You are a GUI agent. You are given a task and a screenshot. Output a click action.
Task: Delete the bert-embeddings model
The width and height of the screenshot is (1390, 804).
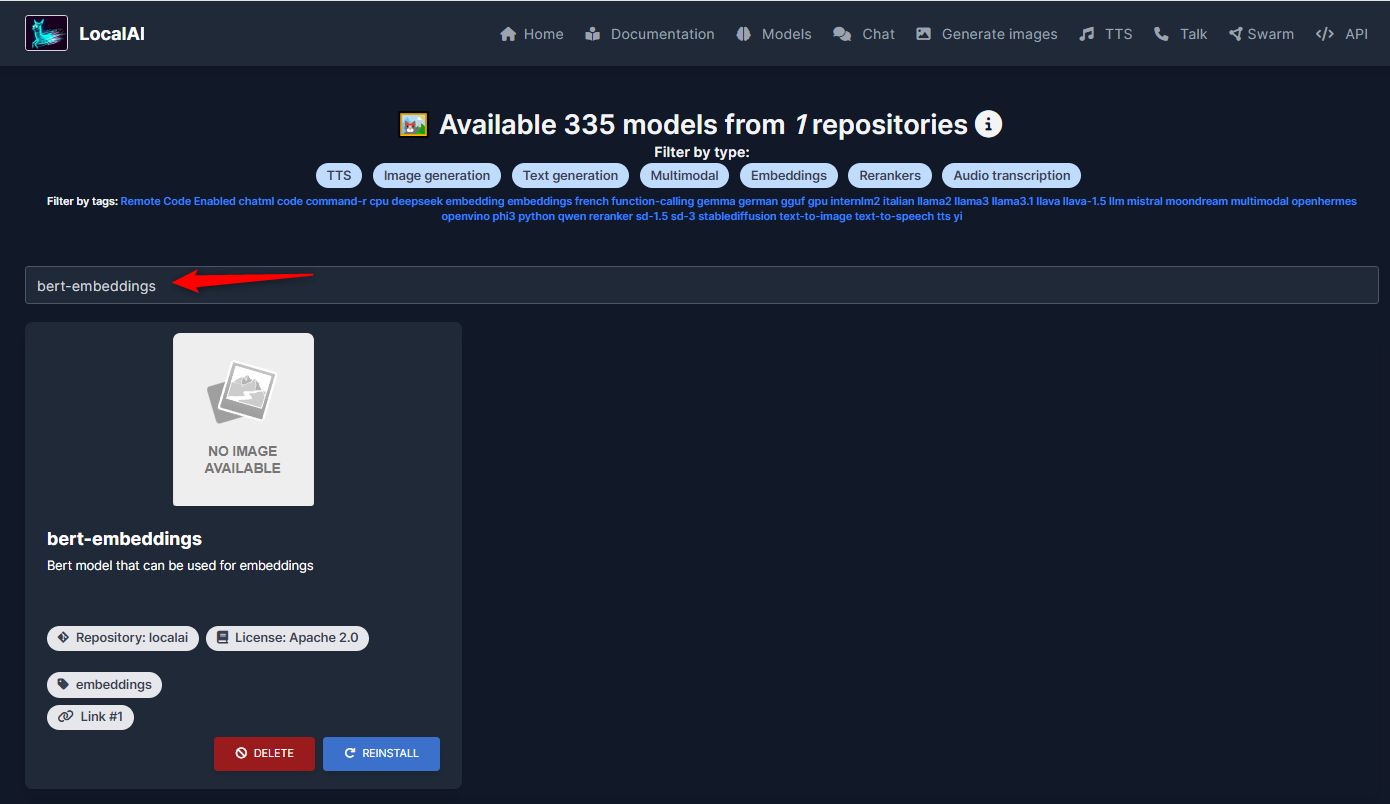(264, 754)
